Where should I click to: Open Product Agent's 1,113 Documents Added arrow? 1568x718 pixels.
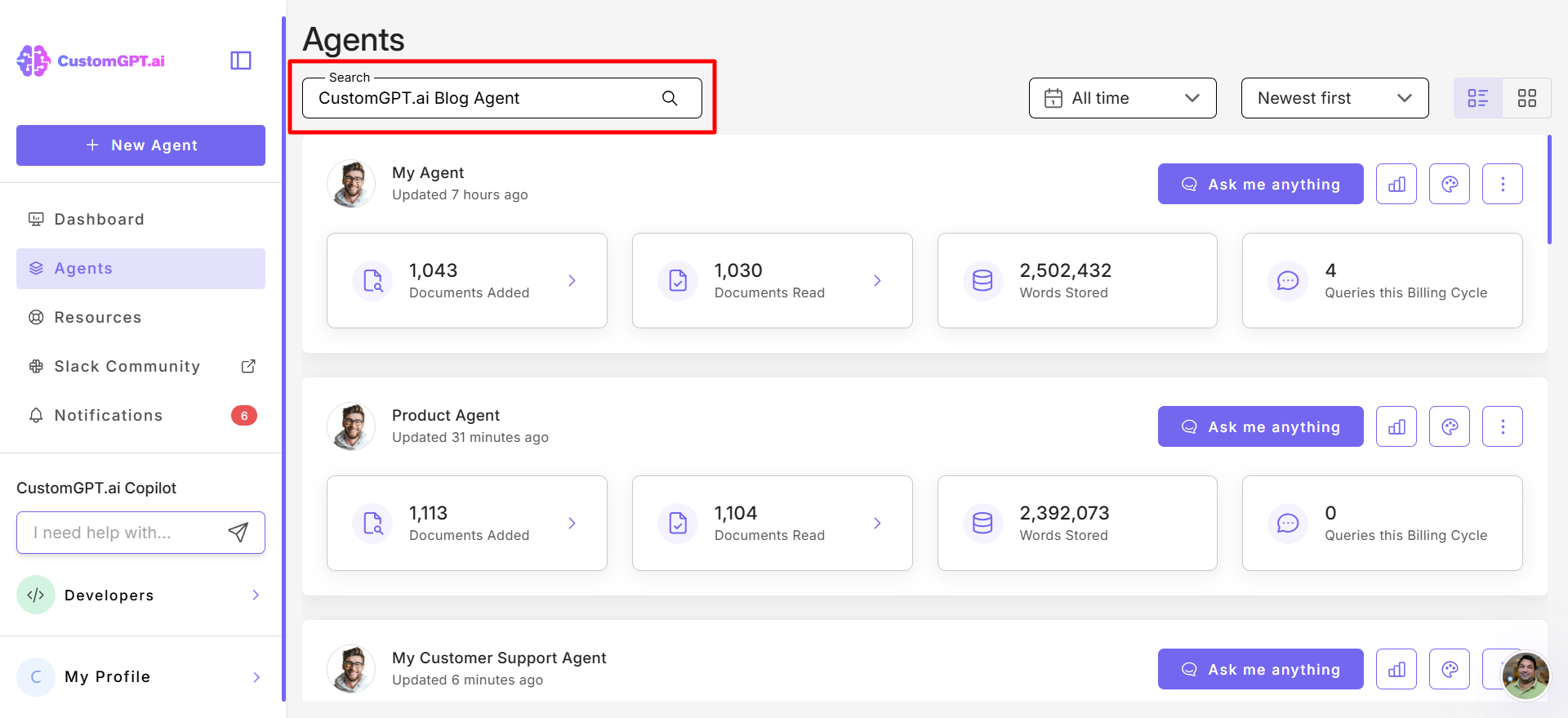click(x=572, y=524)
